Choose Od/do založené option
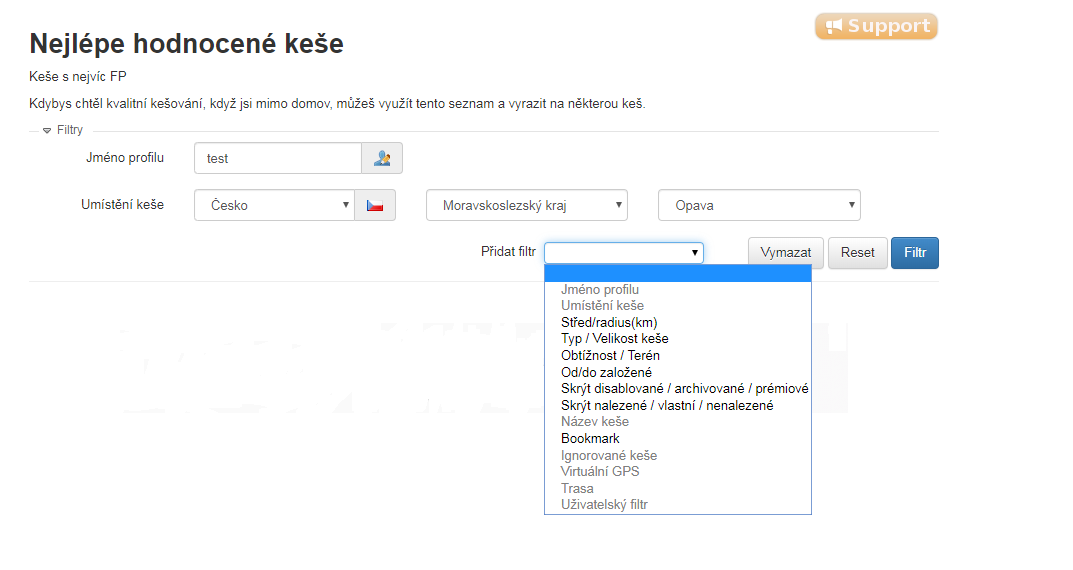1073x570 pixels. pyautogui.click(x=677, y=372)
